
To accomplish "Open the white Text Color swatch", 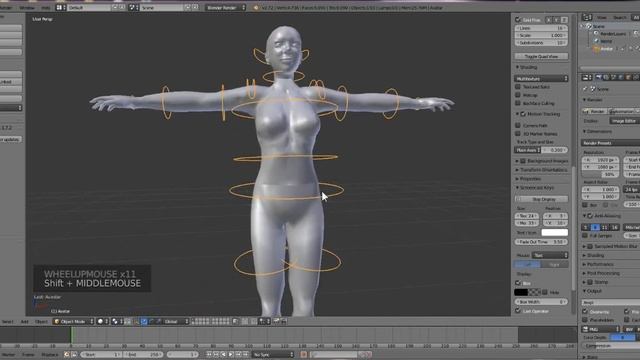I will click(x=554, y=232).
